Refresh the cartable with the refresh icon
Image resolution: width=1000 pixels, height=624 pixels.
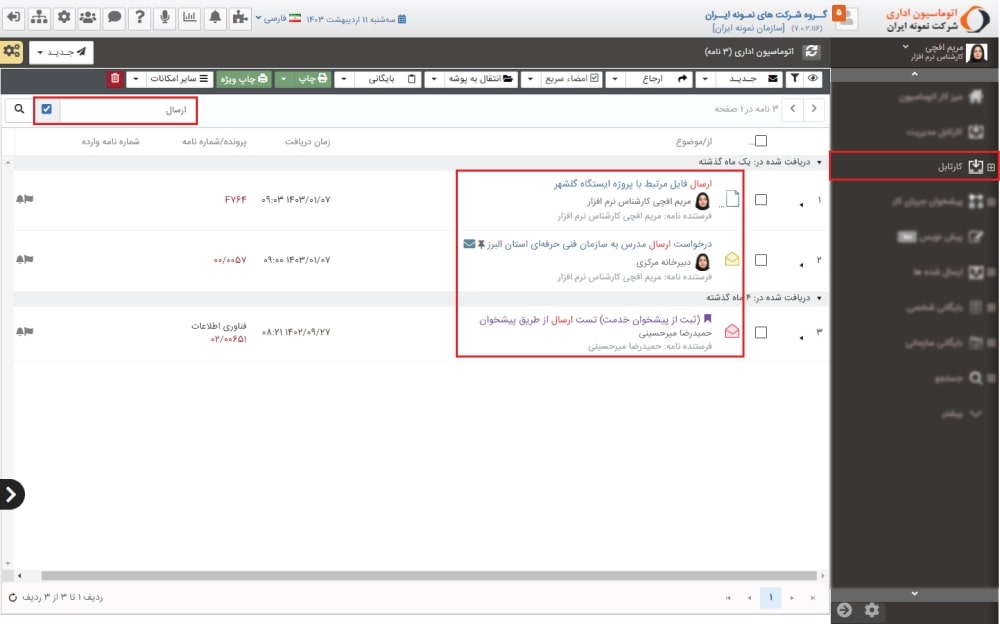click(812, 52)
